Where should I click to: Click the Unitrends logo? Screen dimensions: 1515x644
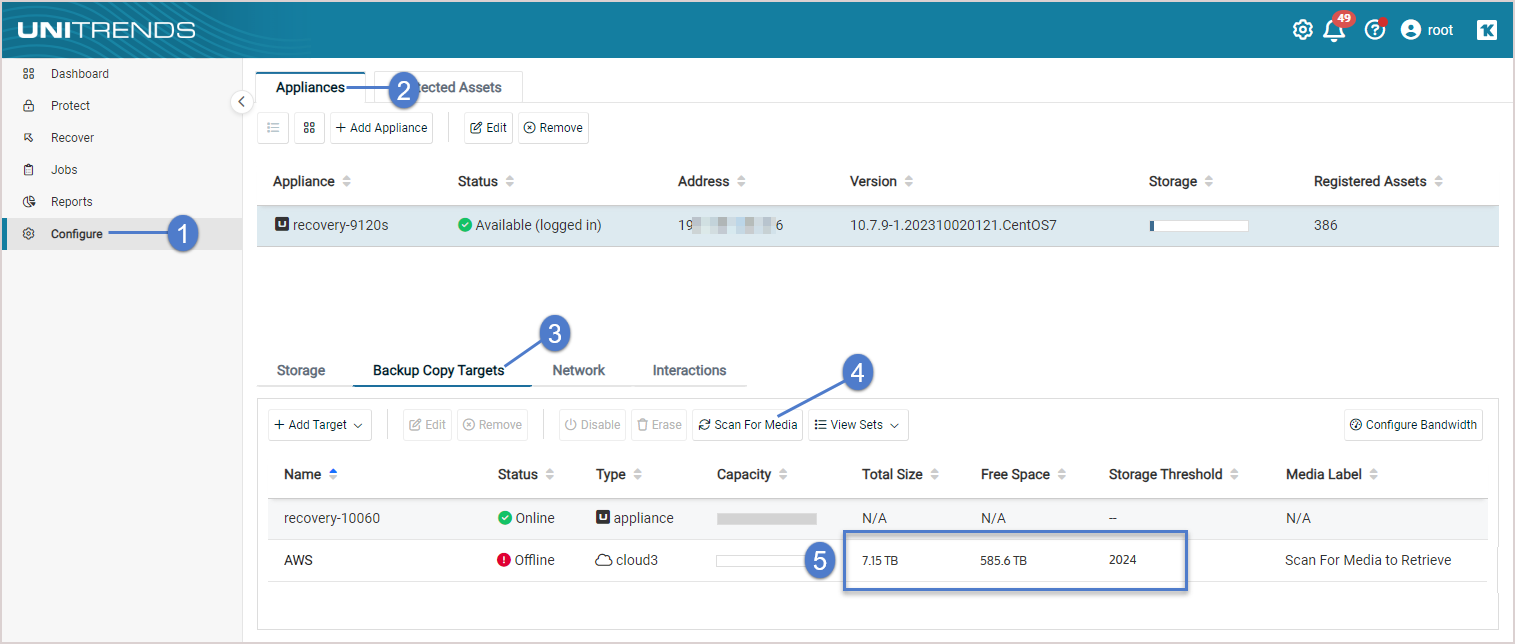coord(106,29)
